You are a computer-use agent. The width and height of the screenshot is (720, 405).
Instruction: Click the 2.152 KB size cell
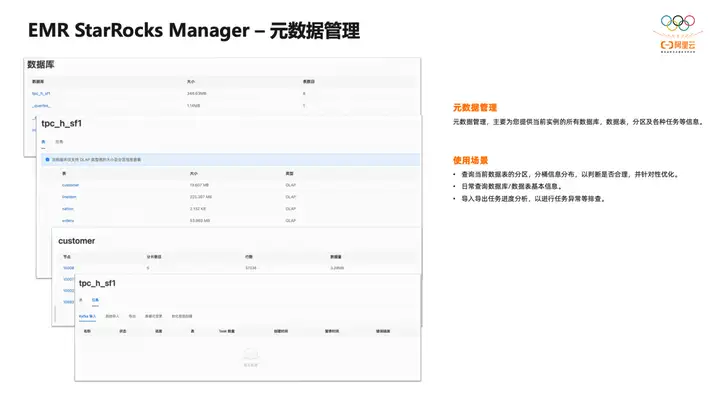click(197, 209)
